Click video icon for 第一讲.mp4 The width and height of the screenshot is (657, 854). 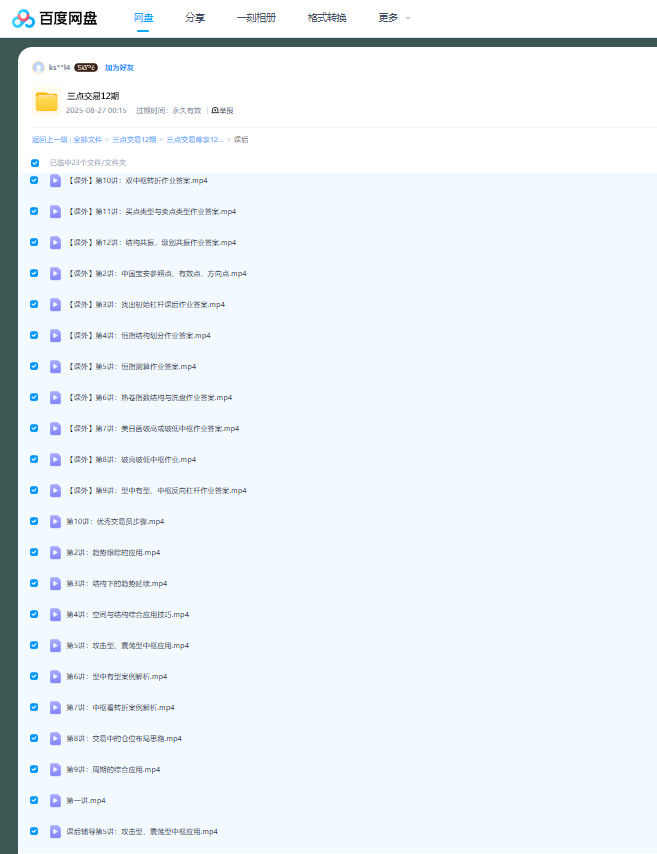(x=56, y=800)
